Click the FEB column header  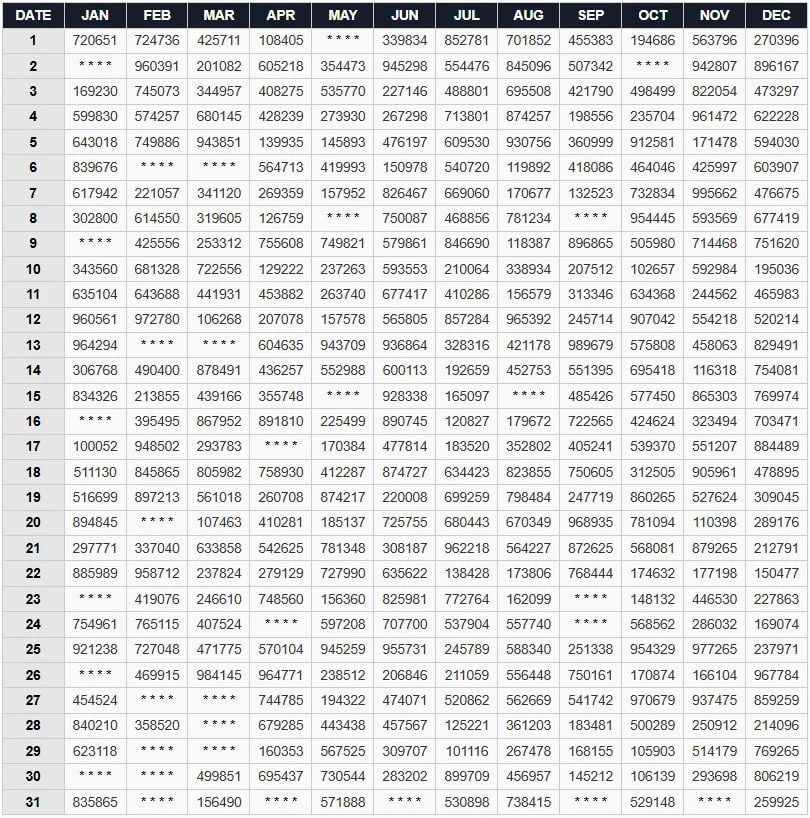click(x=157, y=15)
